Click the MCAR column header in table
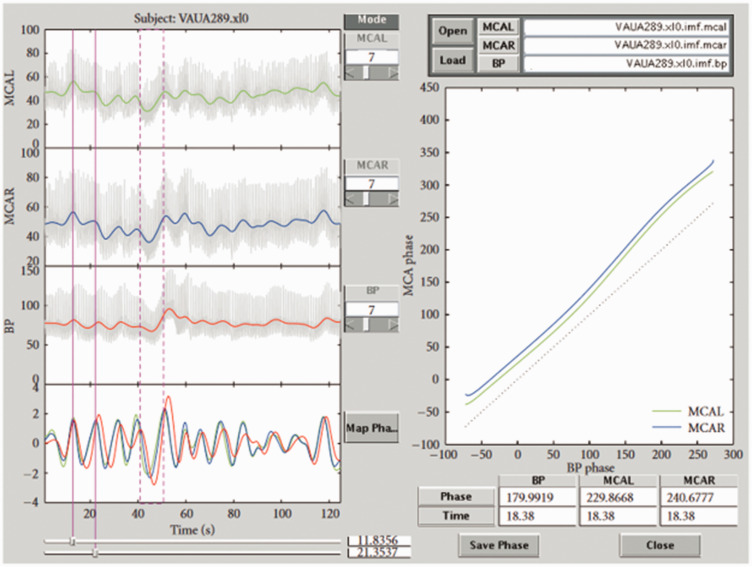The width and height of the screenshot is (752, 567). 698,480
